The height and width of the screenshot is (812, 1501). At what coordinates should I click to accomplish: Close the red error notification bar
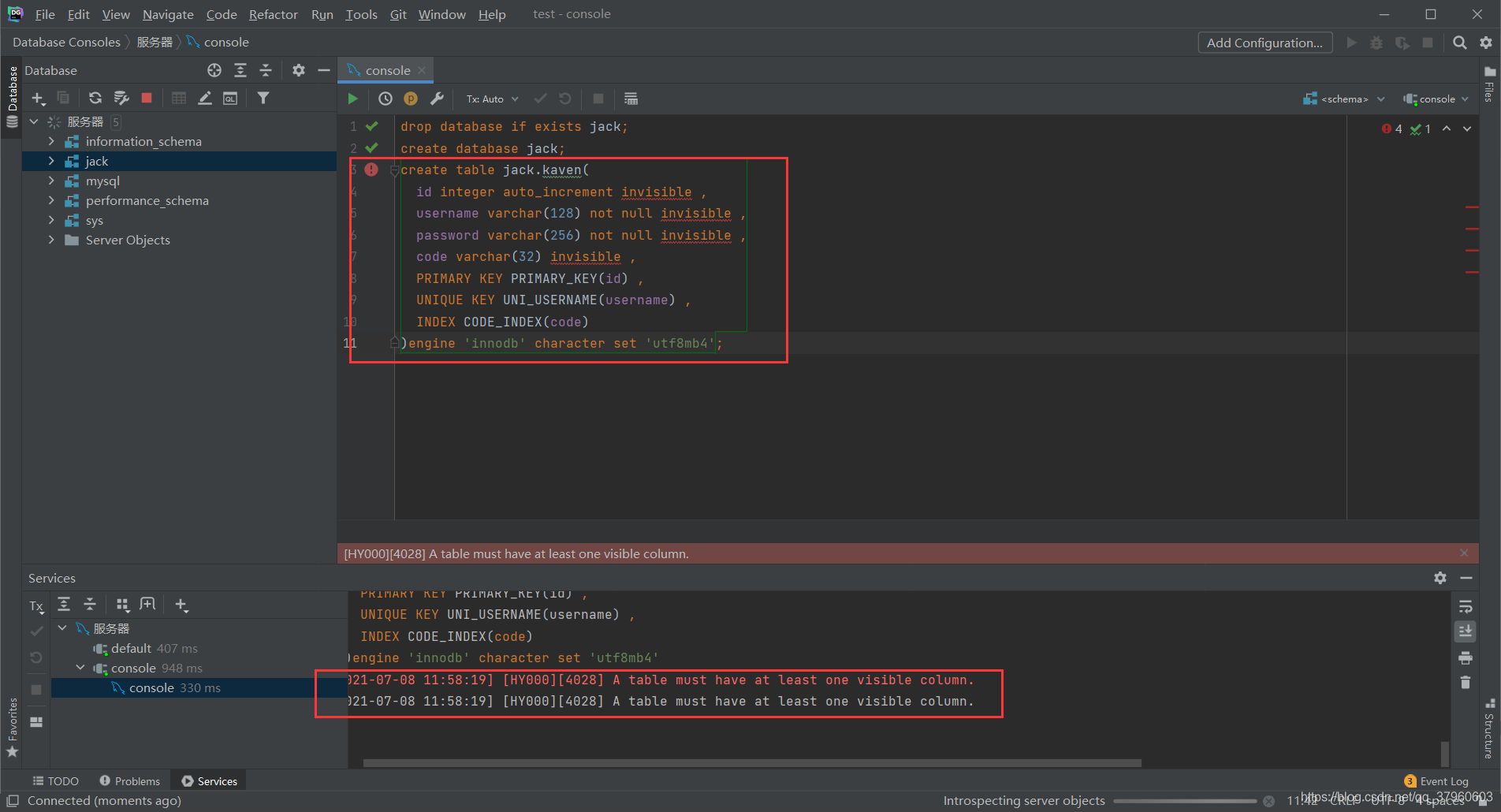coord(1464,553)
